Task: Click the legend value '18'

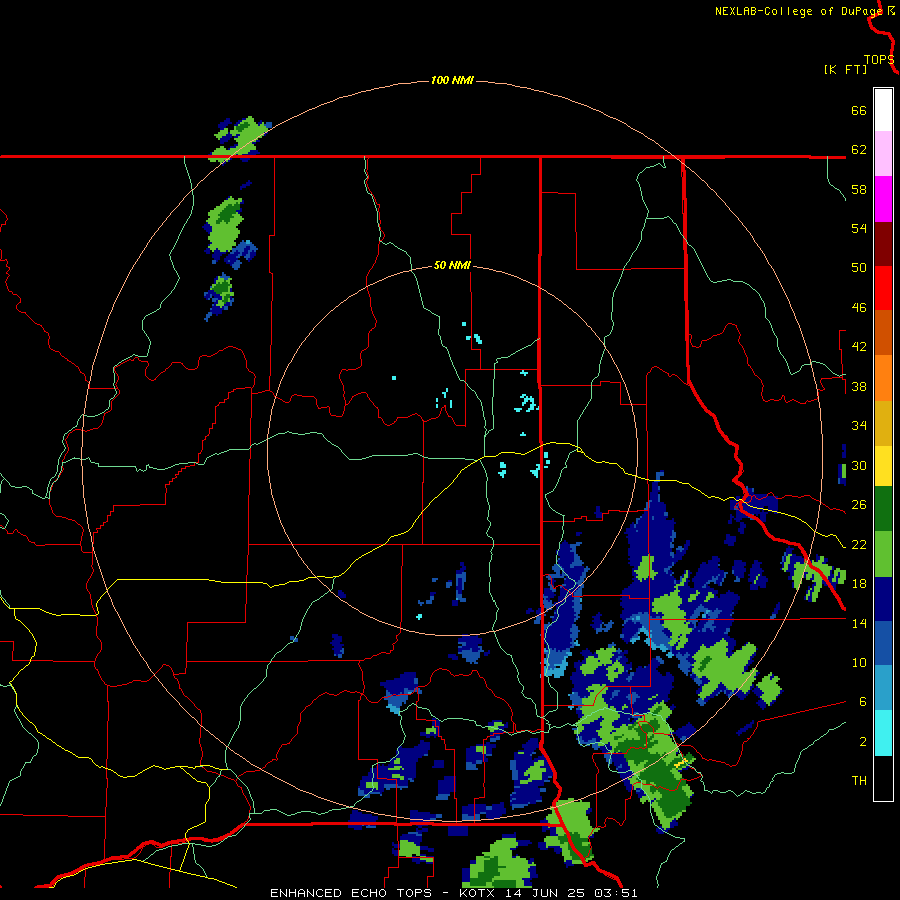Action: [859, 584]
